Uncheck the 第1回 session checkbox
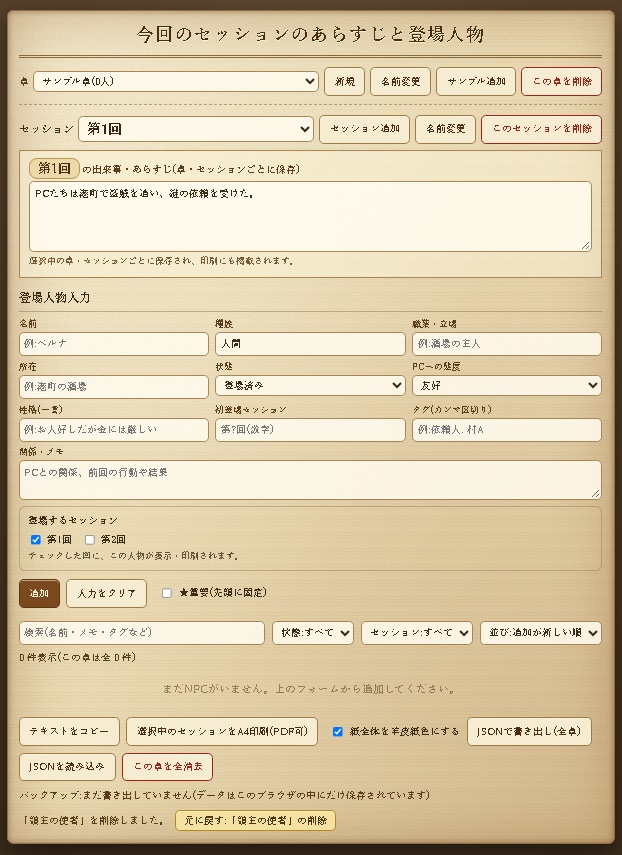 (35, 540)
